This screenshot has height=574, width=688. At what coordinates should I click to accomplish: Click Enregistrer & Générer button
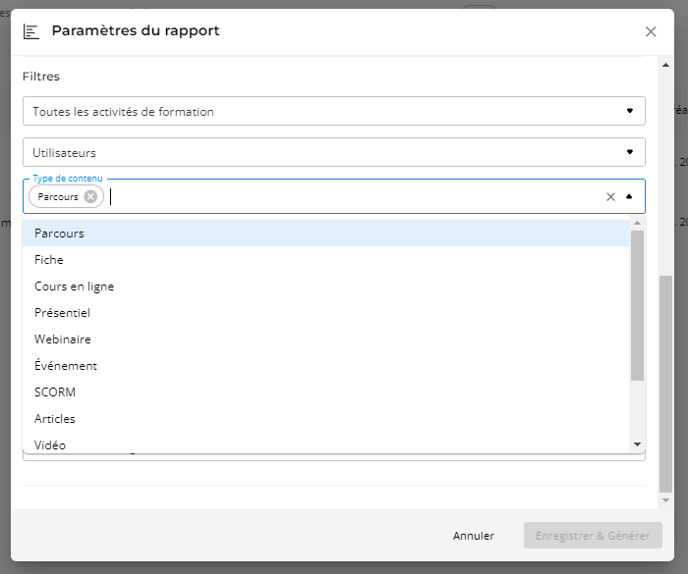click(x=593, y=536)
